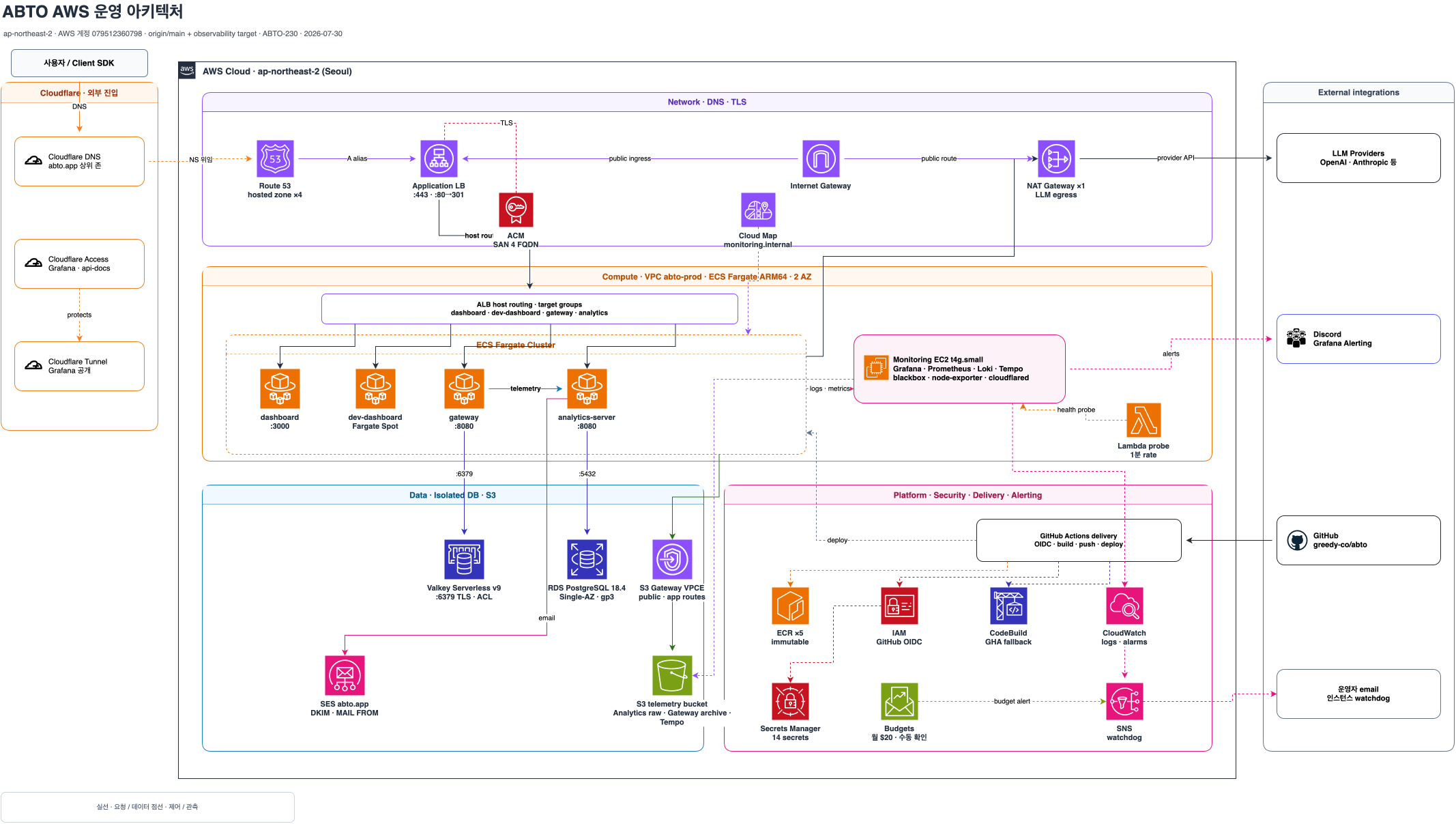Click the ACM certificate icon
This screenshot has height=824, width=1456.
coord(516,210)
